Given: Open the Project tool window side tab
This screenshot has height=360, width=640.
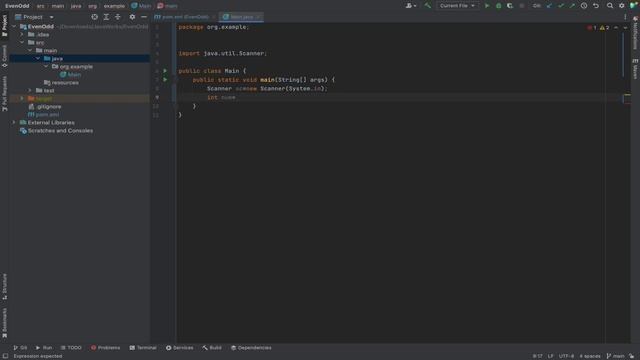Looking at the screenshot, I should (x=4, y=25).
